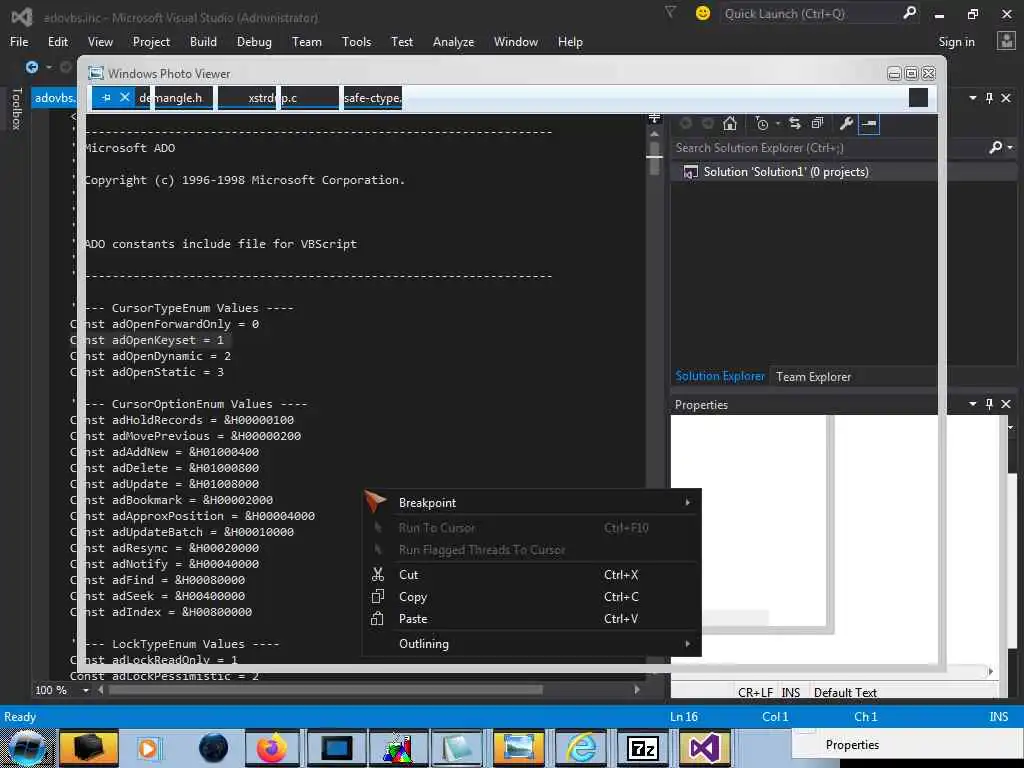Open the media player taskbar icon
The image size is (1024, 768).
tap(148, 748)
